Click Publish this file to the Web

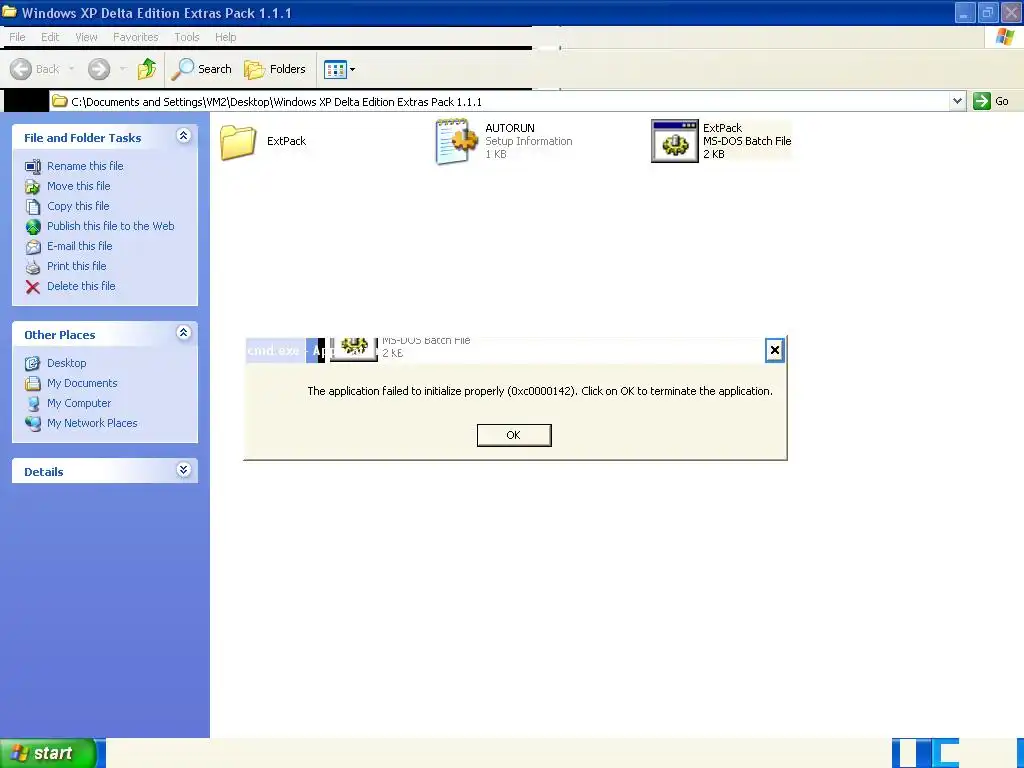110,227
